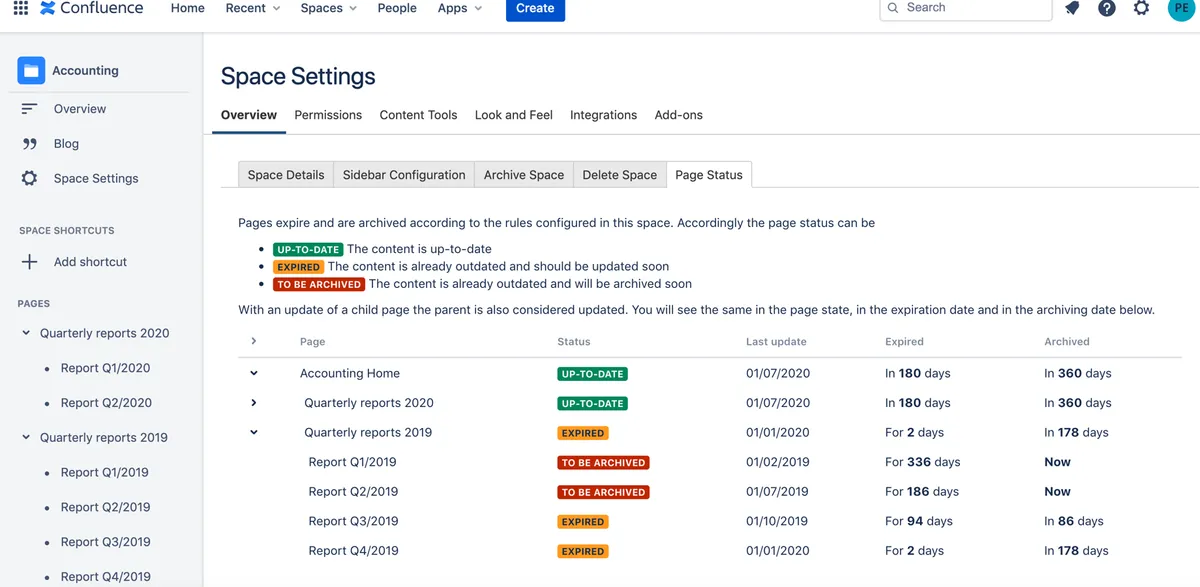Image resolution: width=1200 pixels, height=587 pixels.
Task: Click Report Q3/2019 in the table
Action: tap(353, 521)
